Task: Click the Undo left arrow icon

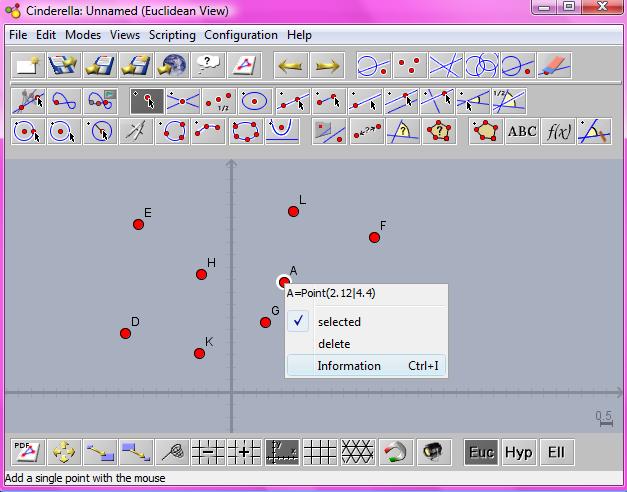Action: [x=290, y=66]
